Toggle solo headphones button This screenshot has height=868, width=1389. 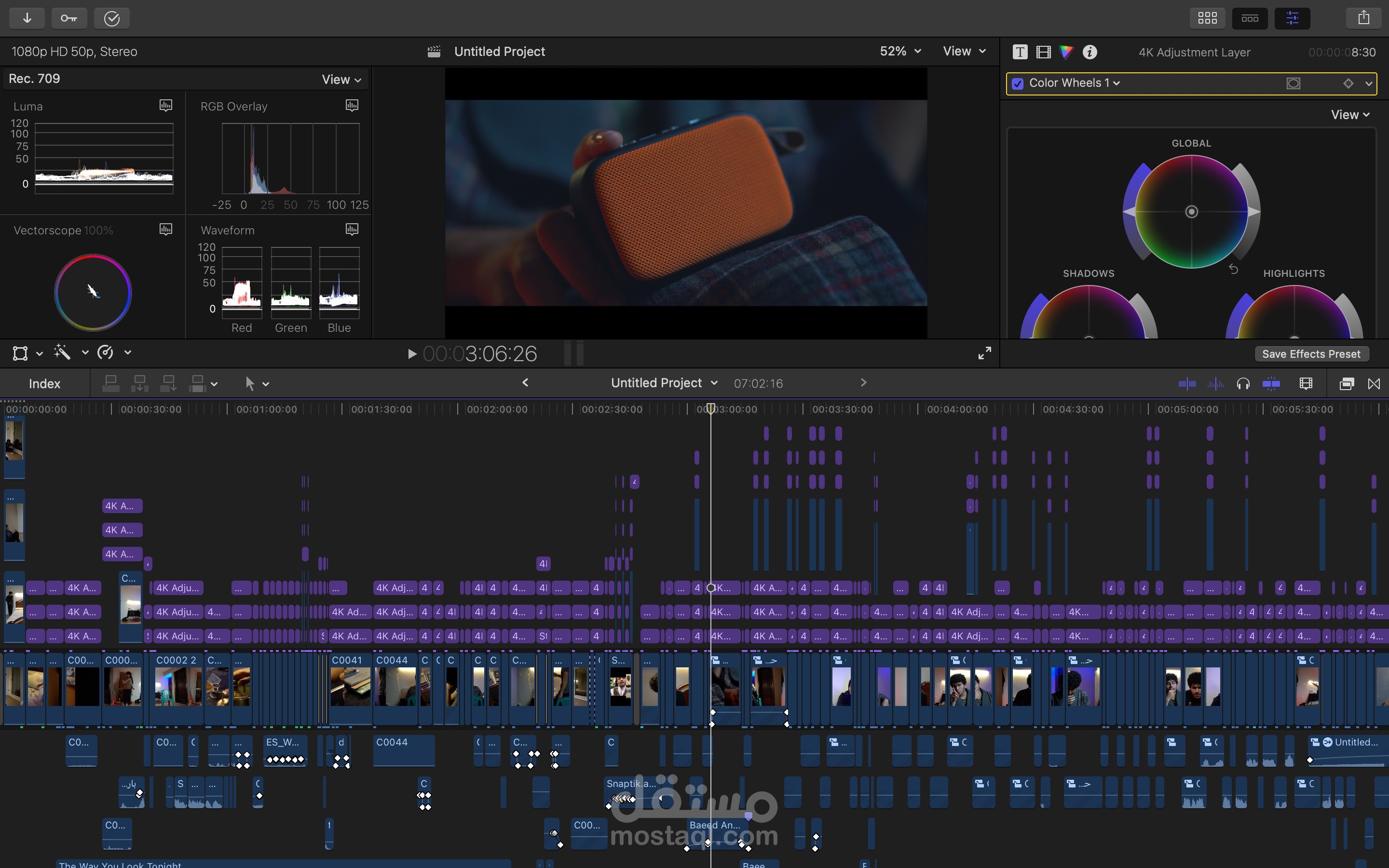point(1243,383)
